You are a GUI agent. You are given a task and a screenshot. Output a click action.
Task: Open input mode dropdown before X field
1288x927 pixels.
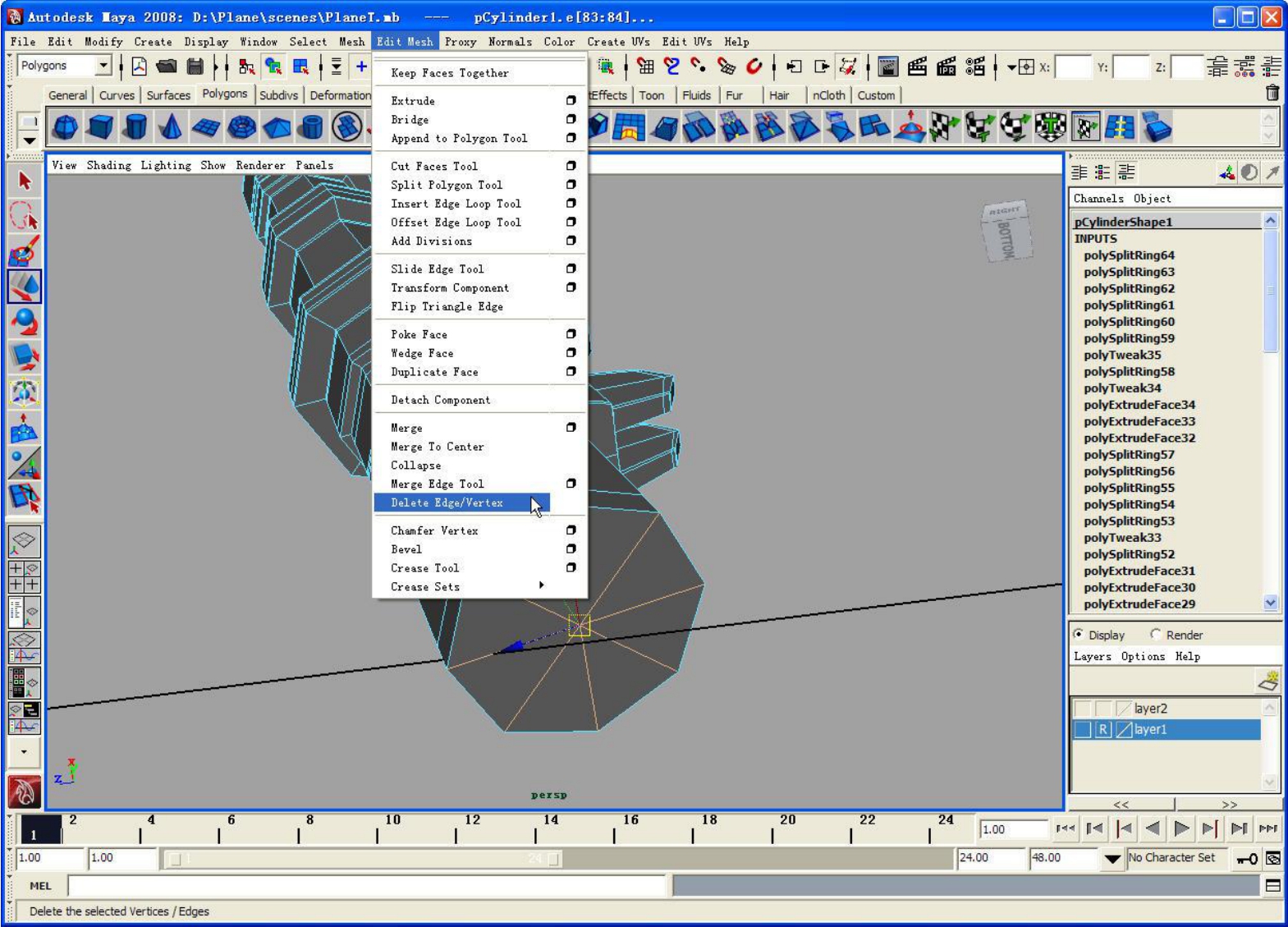pos(1020,67)
